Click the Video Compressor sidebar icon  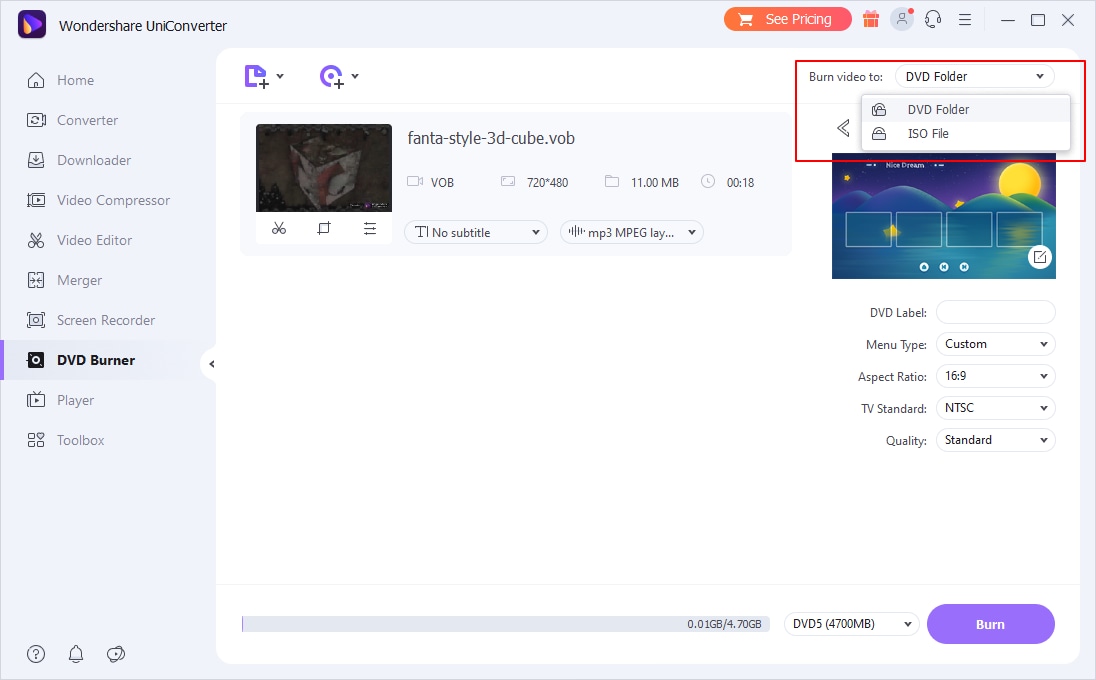36,201
